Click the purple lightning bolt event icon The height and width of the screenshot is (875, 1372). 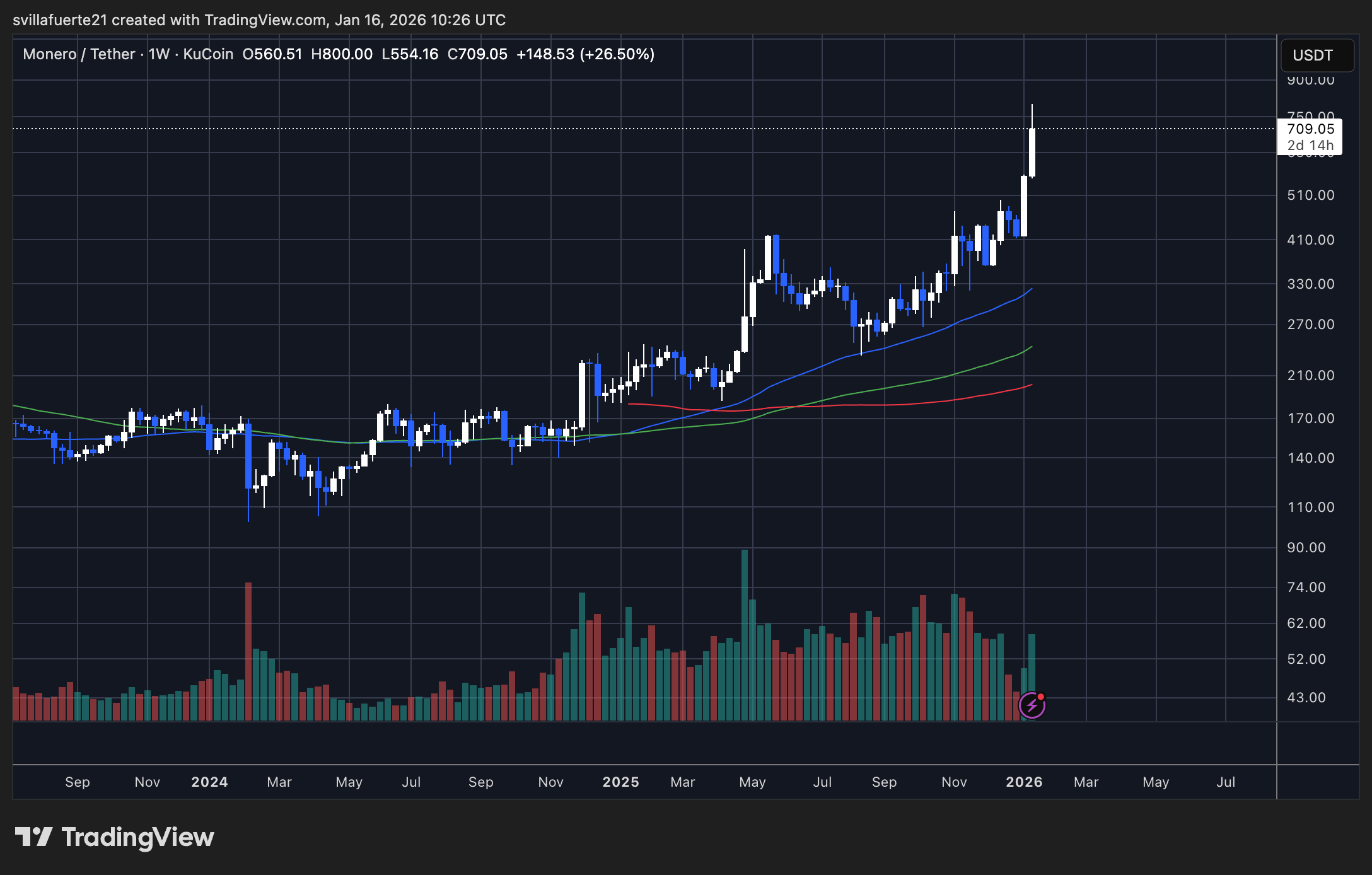[x=1032, y=705]
